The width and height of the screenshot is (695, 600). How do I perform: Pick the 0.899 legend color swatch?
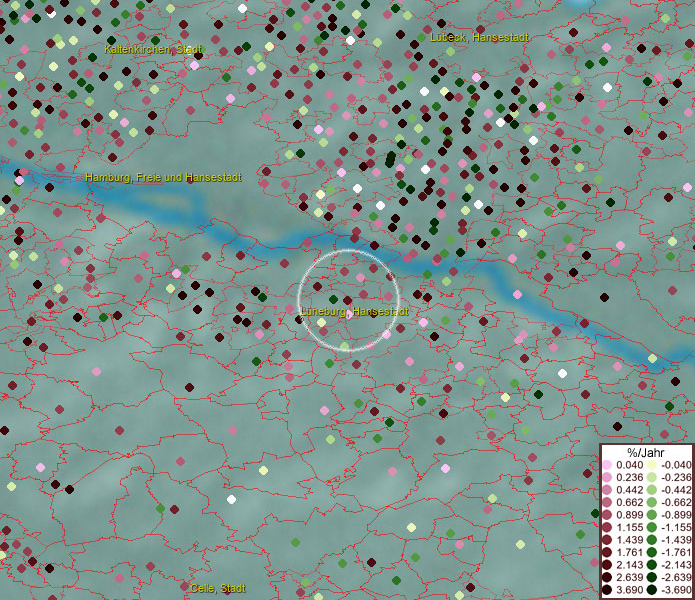coord(607,515)
